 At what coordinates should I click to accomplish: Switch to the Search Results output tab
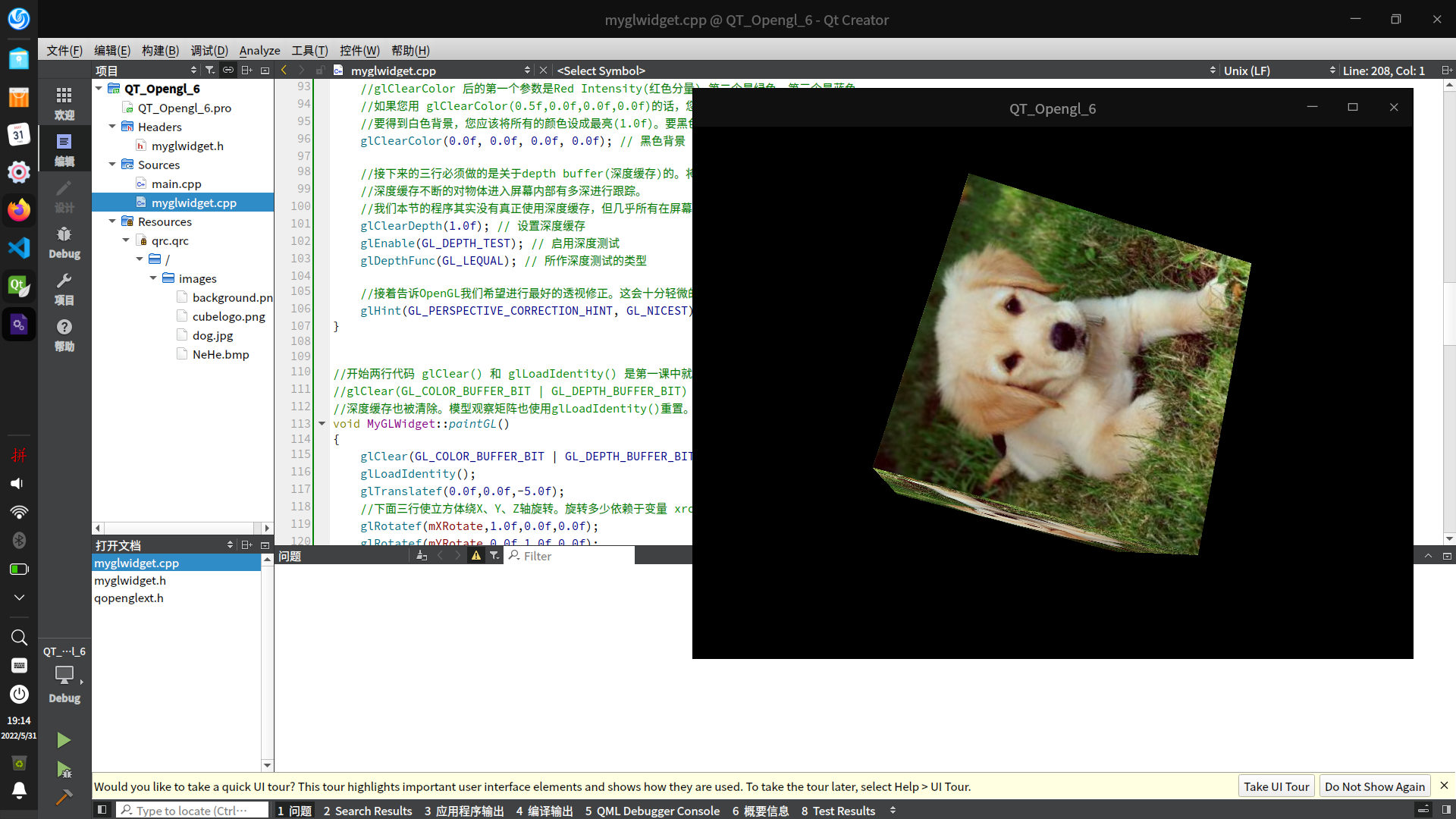(368, 811)
